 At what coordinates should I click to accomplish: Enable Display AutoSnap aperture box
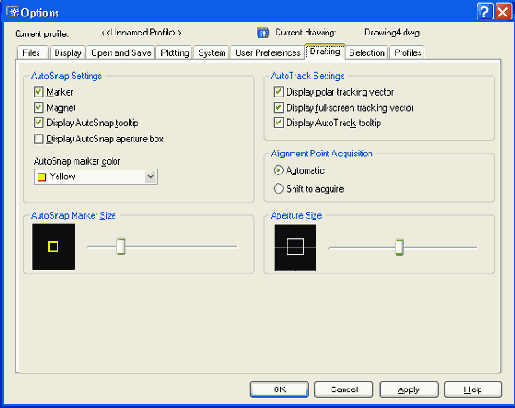(x=39, y=139)
